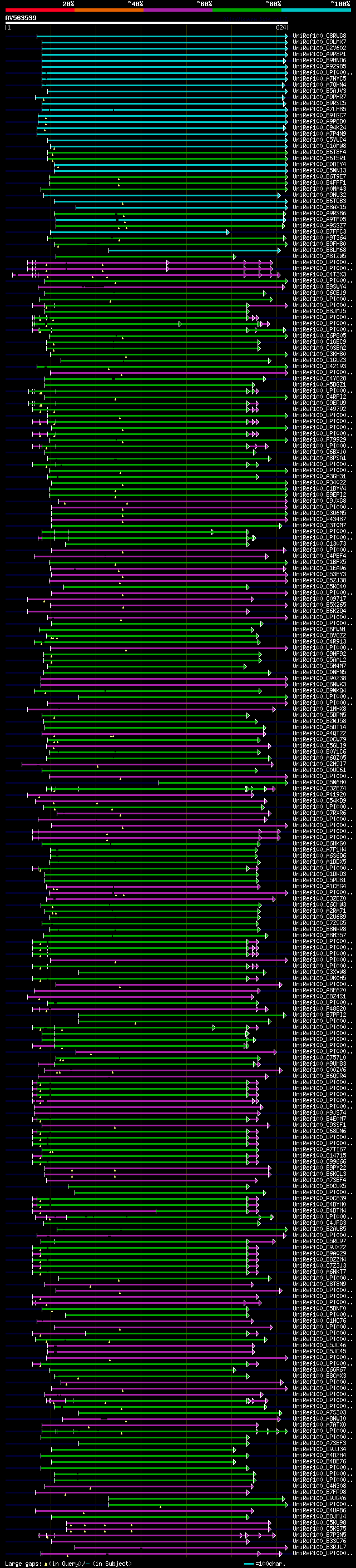The height and width of the screenshot is (1568, 356).
Task: Click hit label UniRef100_B8LM68
Action: [319, 250]
